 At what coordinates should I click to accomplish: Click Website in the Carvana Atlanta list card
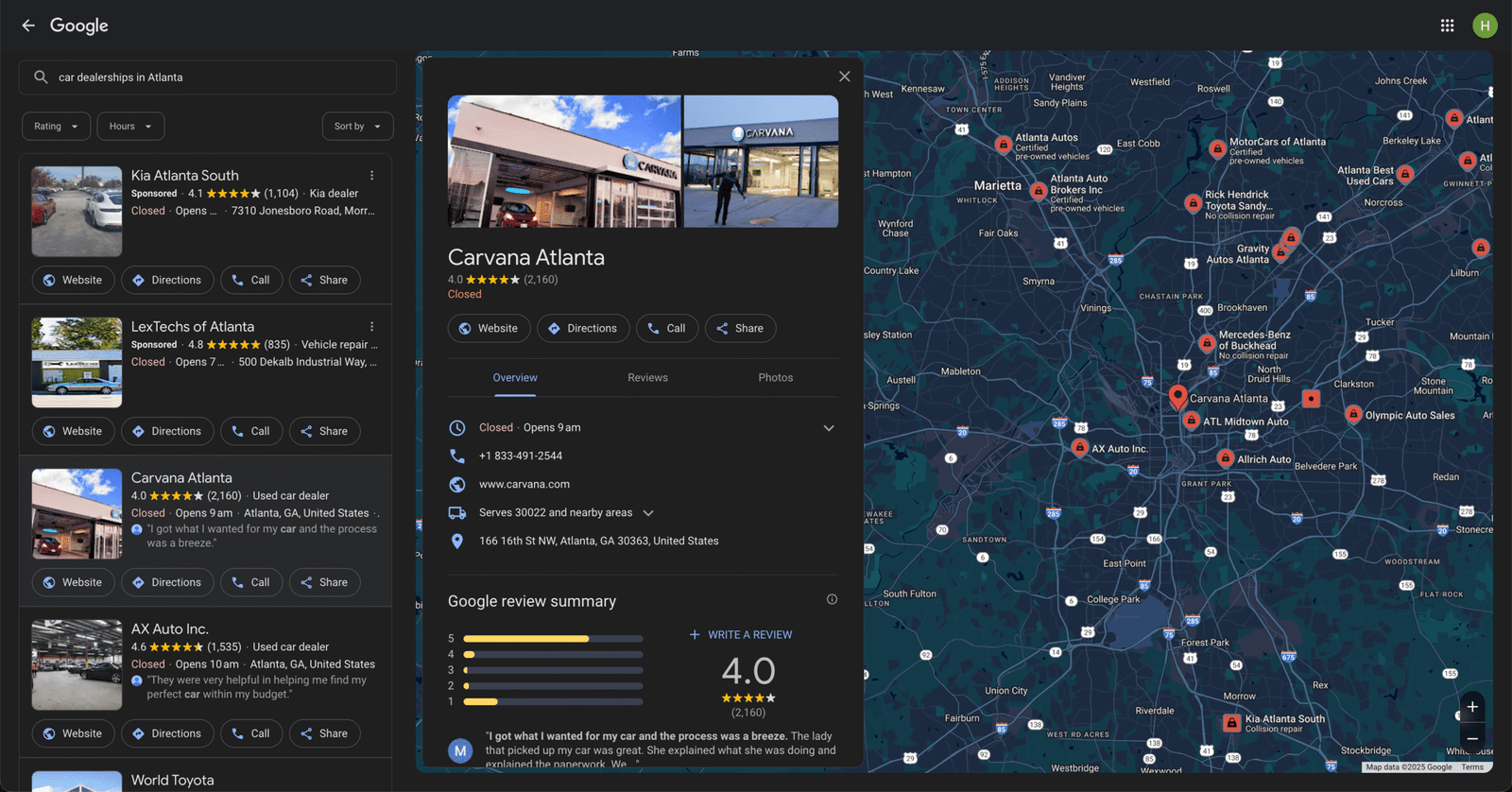tap(73, 582)
